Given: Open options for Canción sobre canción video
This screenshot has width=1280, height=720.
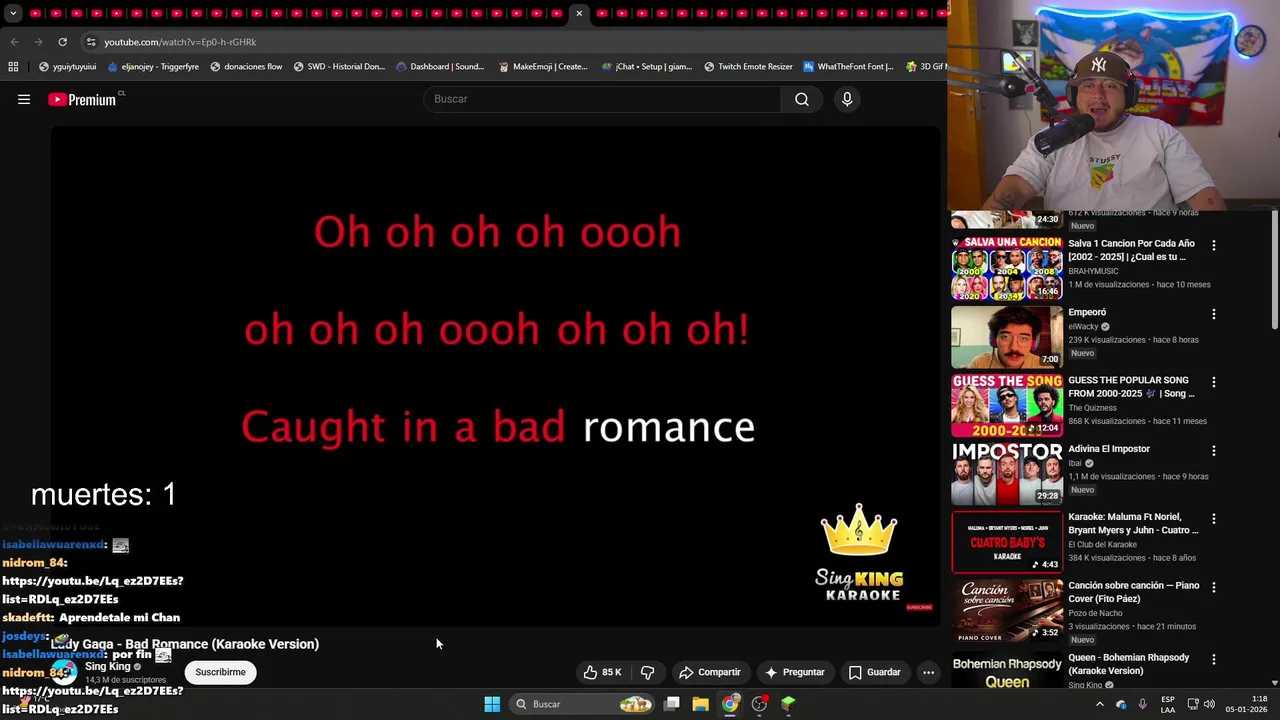Looking at the screenshot, I should click(1214, 587).
